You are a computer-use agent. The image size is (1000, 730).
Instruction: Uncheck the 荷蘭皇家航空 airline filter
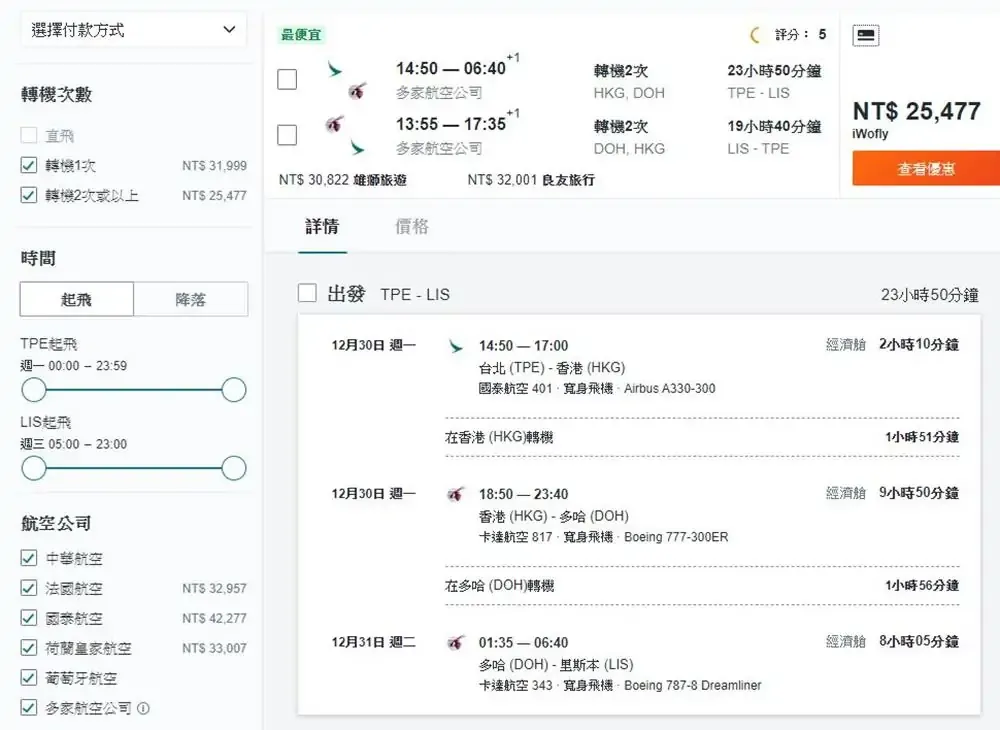click(29, 648)
